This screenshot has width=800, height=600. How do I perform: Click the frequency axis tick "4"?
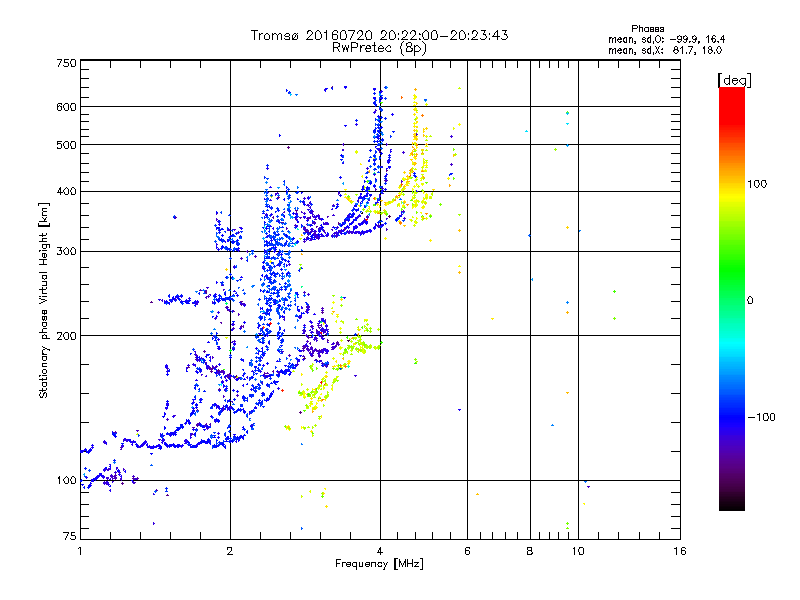click(x=380, y=551)
